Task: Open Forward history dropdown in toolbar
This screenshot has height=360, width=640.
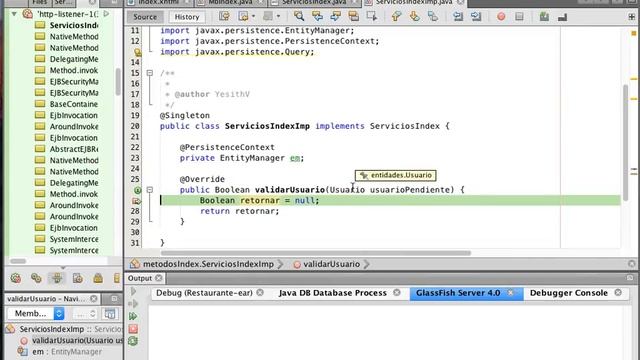Action: point(278,17)
